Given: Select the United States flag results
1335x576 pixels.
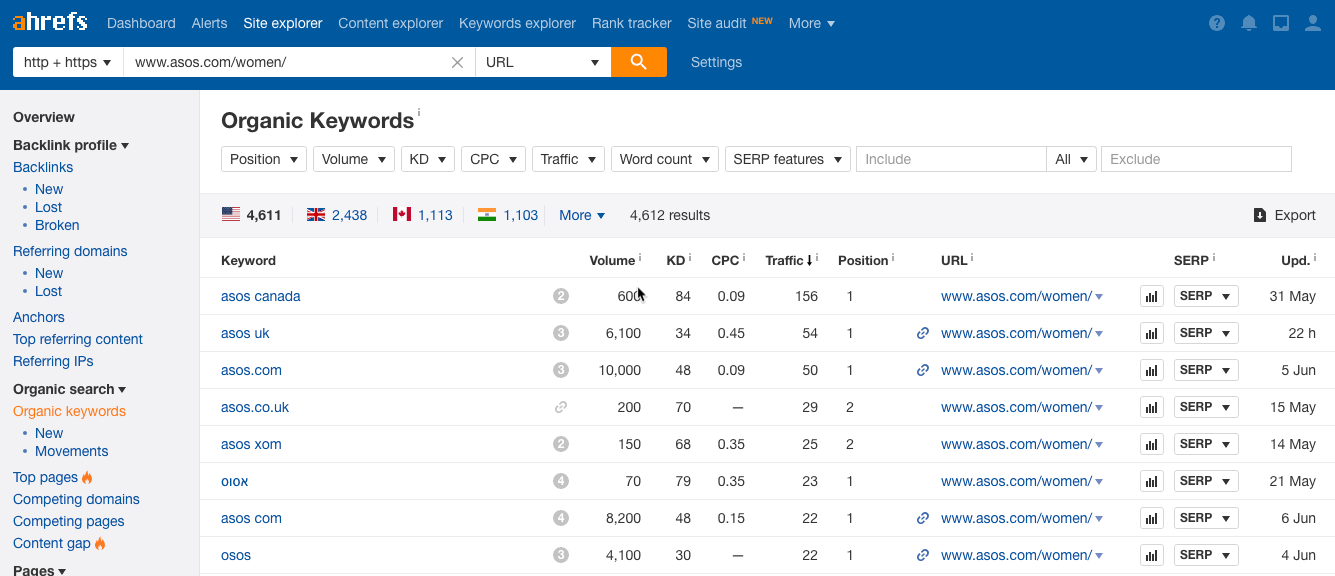Looking at the screenshot, I should click(251, 215).
